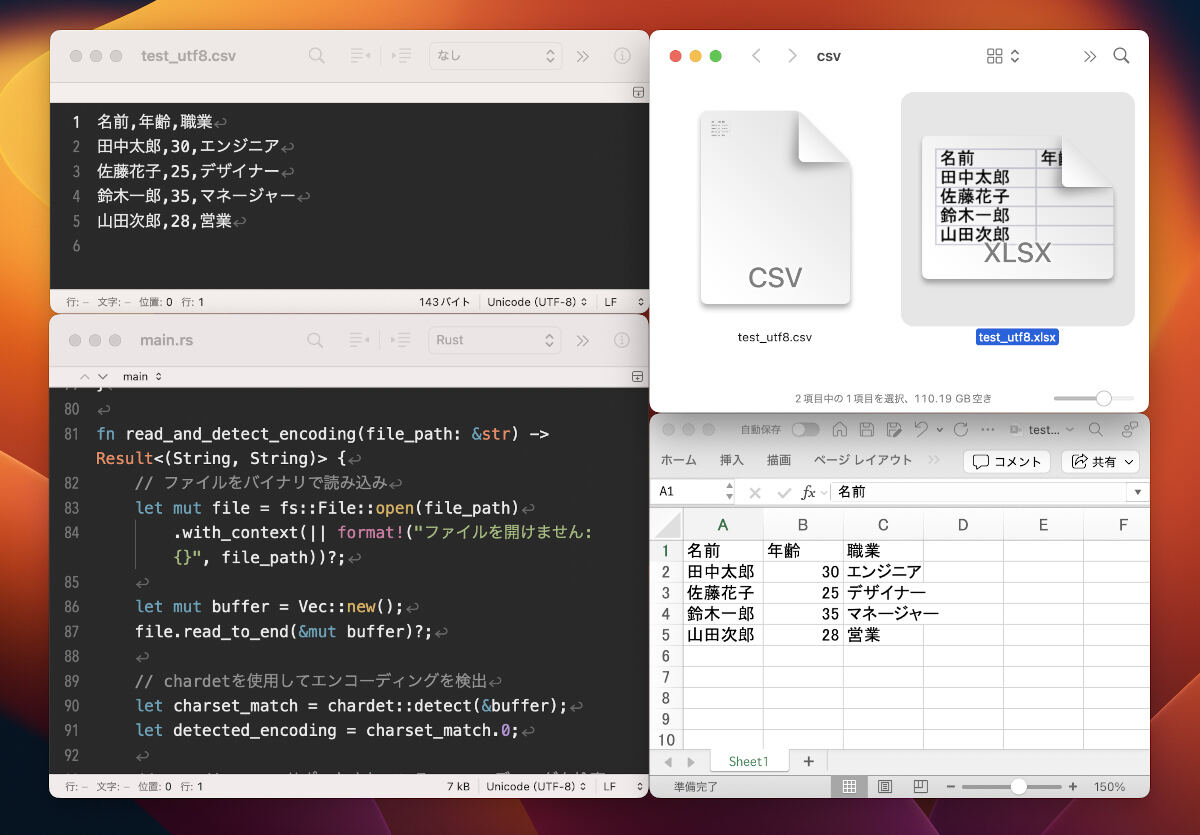Screen dimensions: 1200x835
Task: Click the Search icon in the Excel toolbar
Action: (x=1098, y=429)
